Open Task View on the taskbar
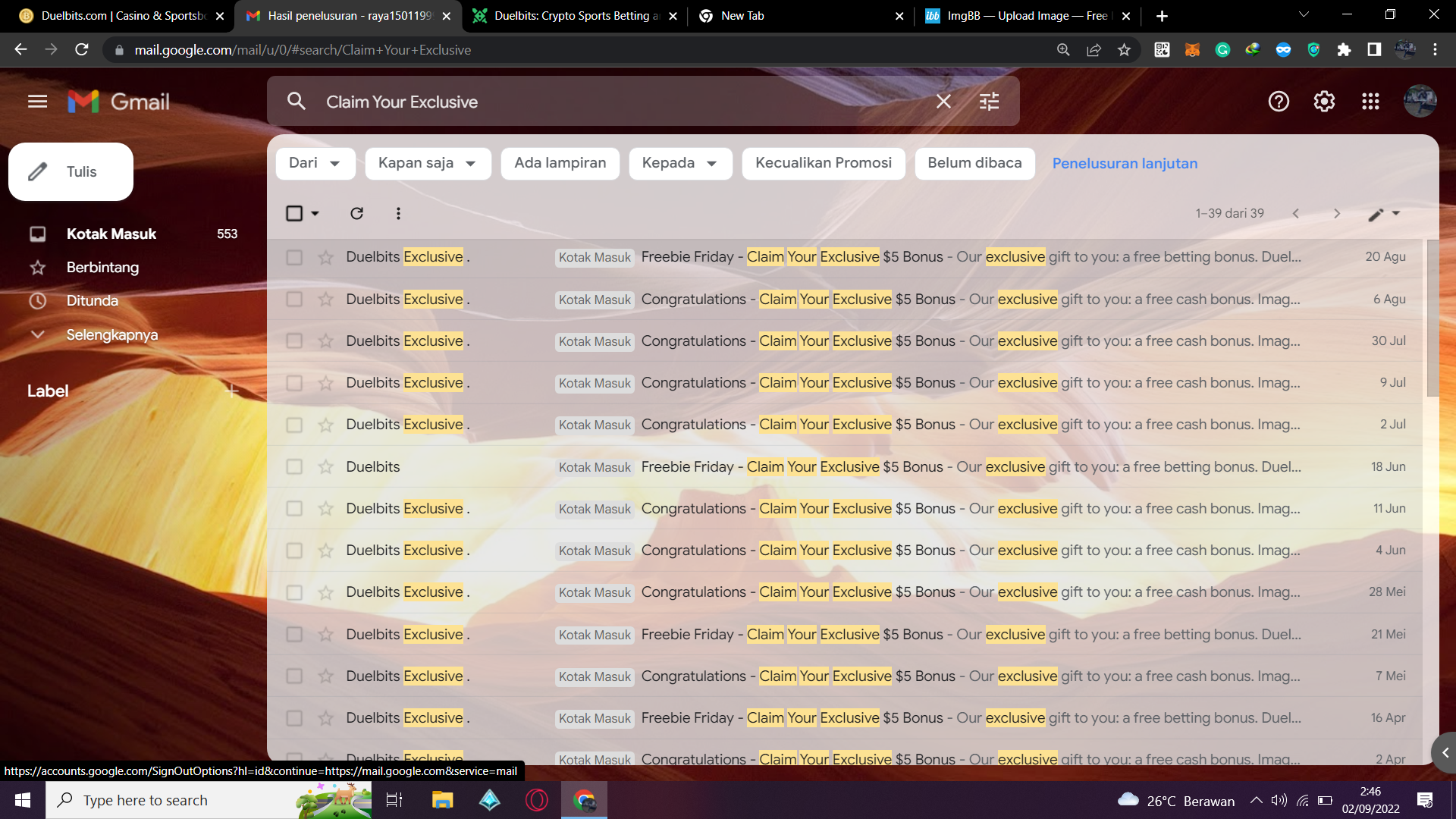 394,800
